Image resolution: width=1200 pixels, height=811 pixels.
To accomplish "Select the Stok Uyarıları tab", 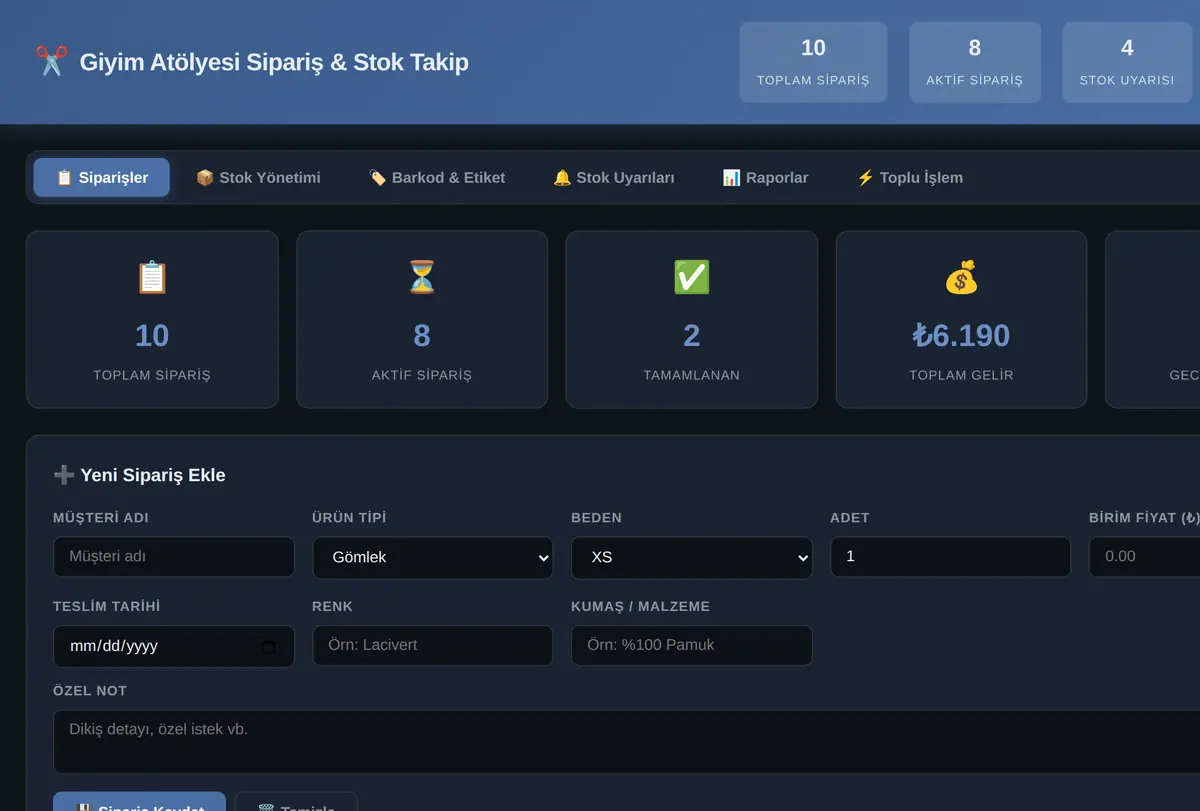I will point(614,178).
